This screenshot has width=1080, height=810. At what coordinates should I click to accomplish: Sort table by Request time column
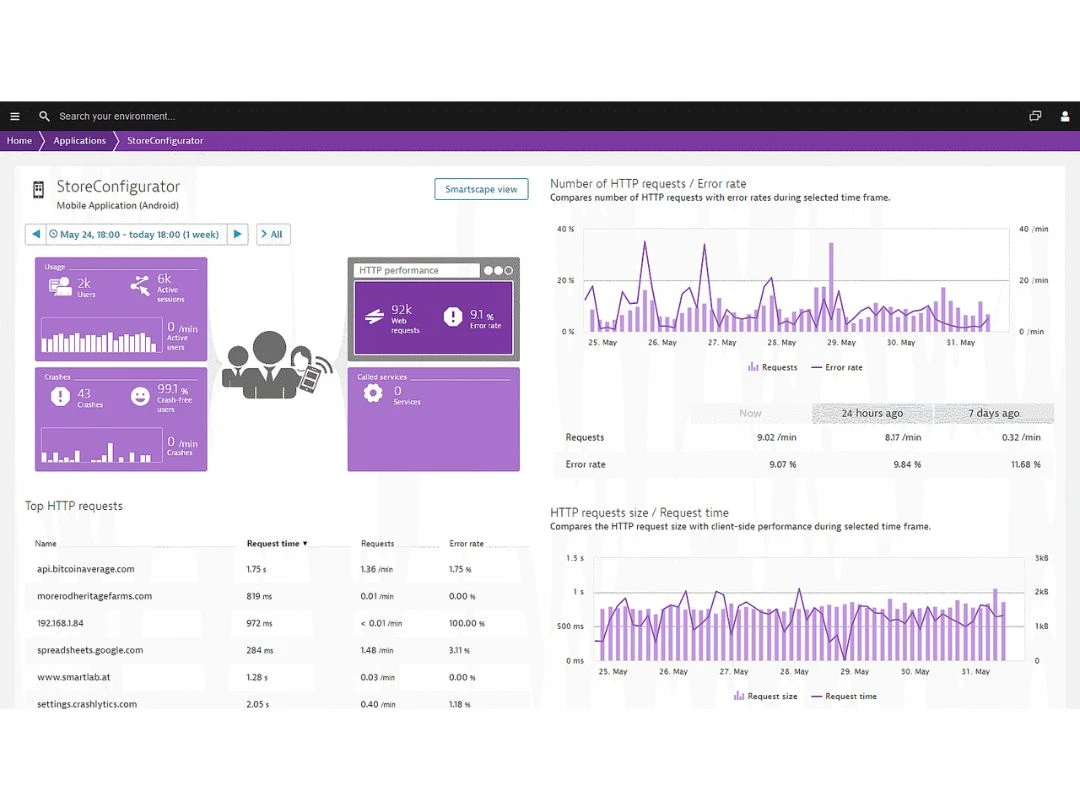click(277, 544)
